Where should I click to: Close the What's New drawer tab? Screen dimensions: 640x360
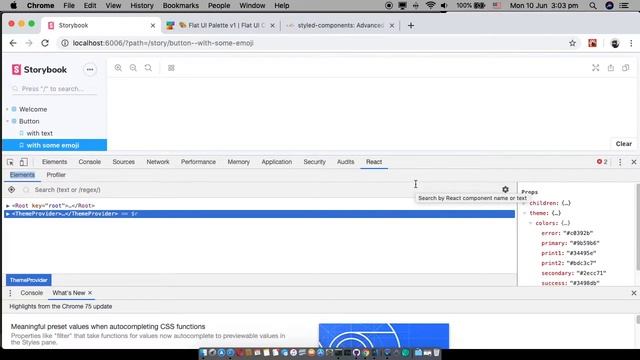point(90,293)
